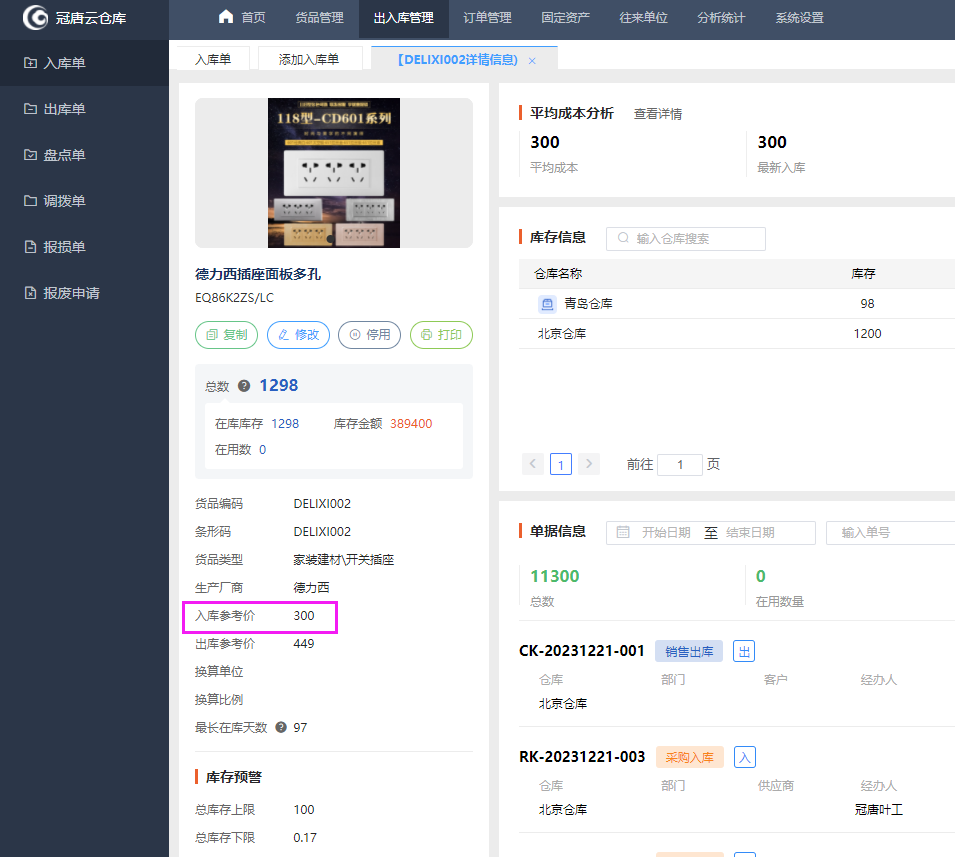Click the 冠唐云仓库 logo icon
Viewport: 955px width, 857px height.
click(x=35, y=18)
